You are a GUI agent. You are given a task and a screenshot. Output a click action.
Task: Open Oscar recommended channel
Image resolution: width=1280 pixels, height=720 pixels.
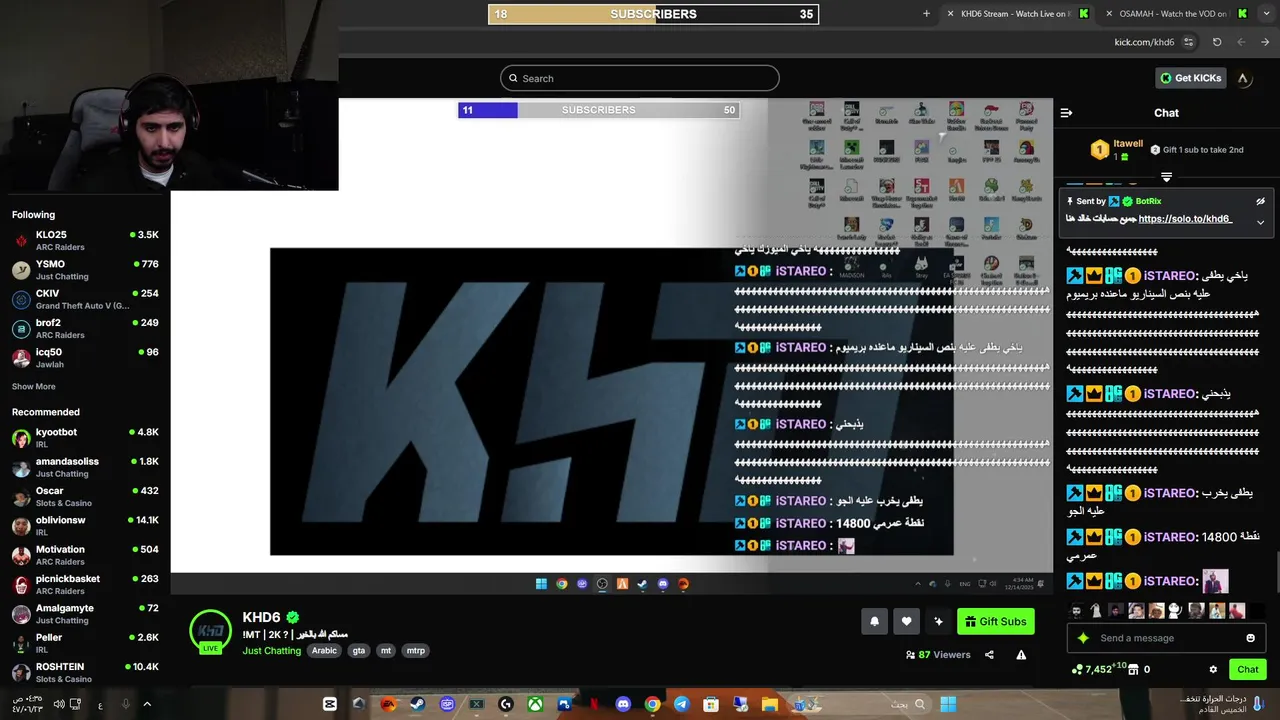coord(85,496)
